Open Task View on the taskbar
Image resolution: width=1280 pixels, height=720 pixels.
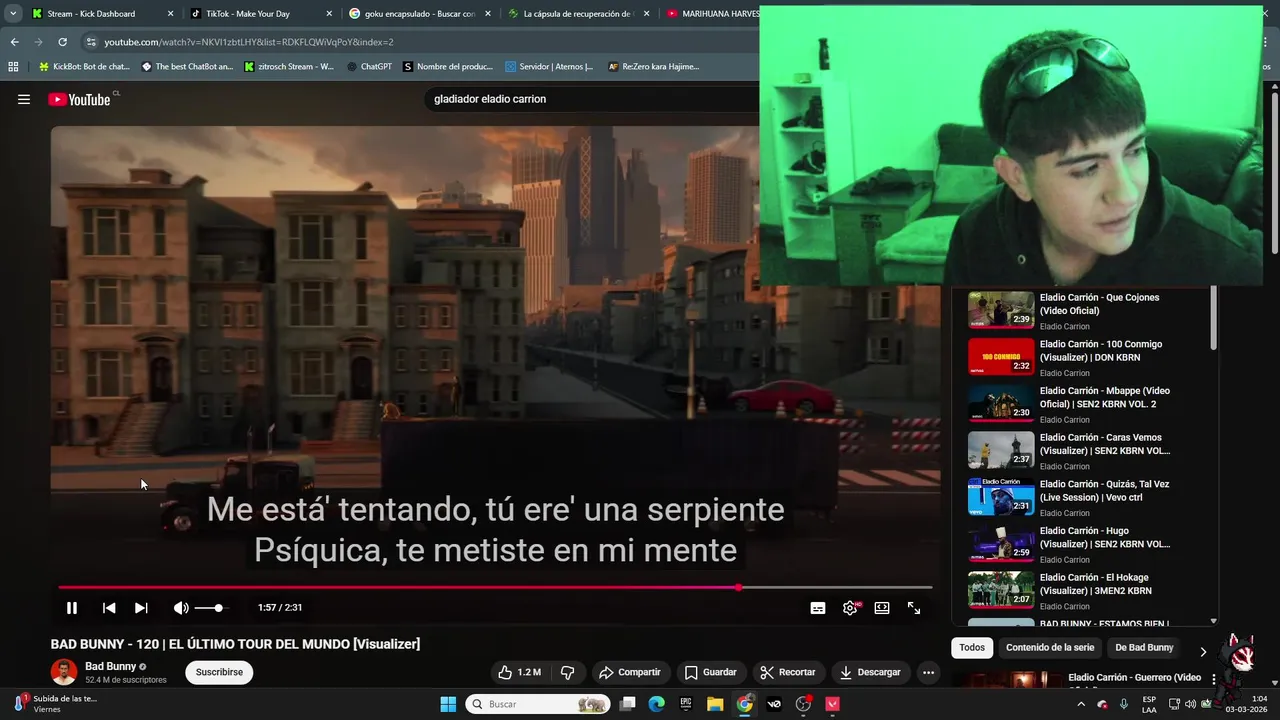tap(627, 704)
